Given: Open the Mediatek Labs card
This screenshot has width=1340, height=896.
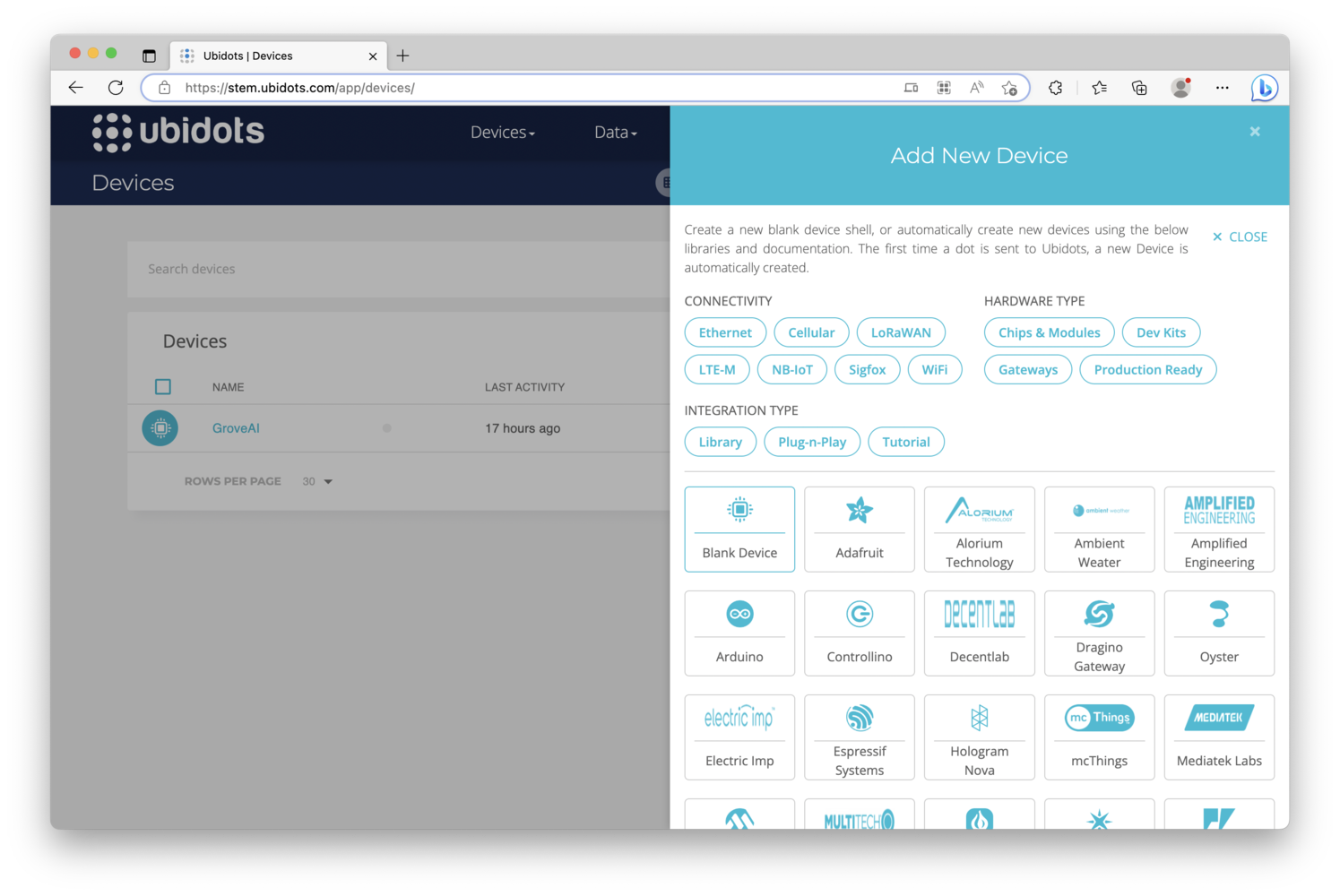Looking at the screenshot, I should tap(1219, 737).
